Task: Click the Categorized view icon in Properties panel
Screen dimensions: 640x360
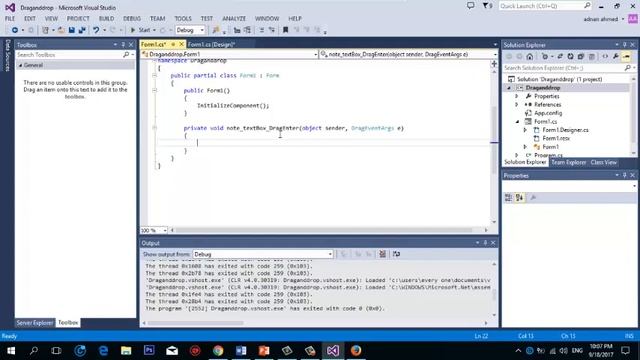Action: (x=509, y=198)
